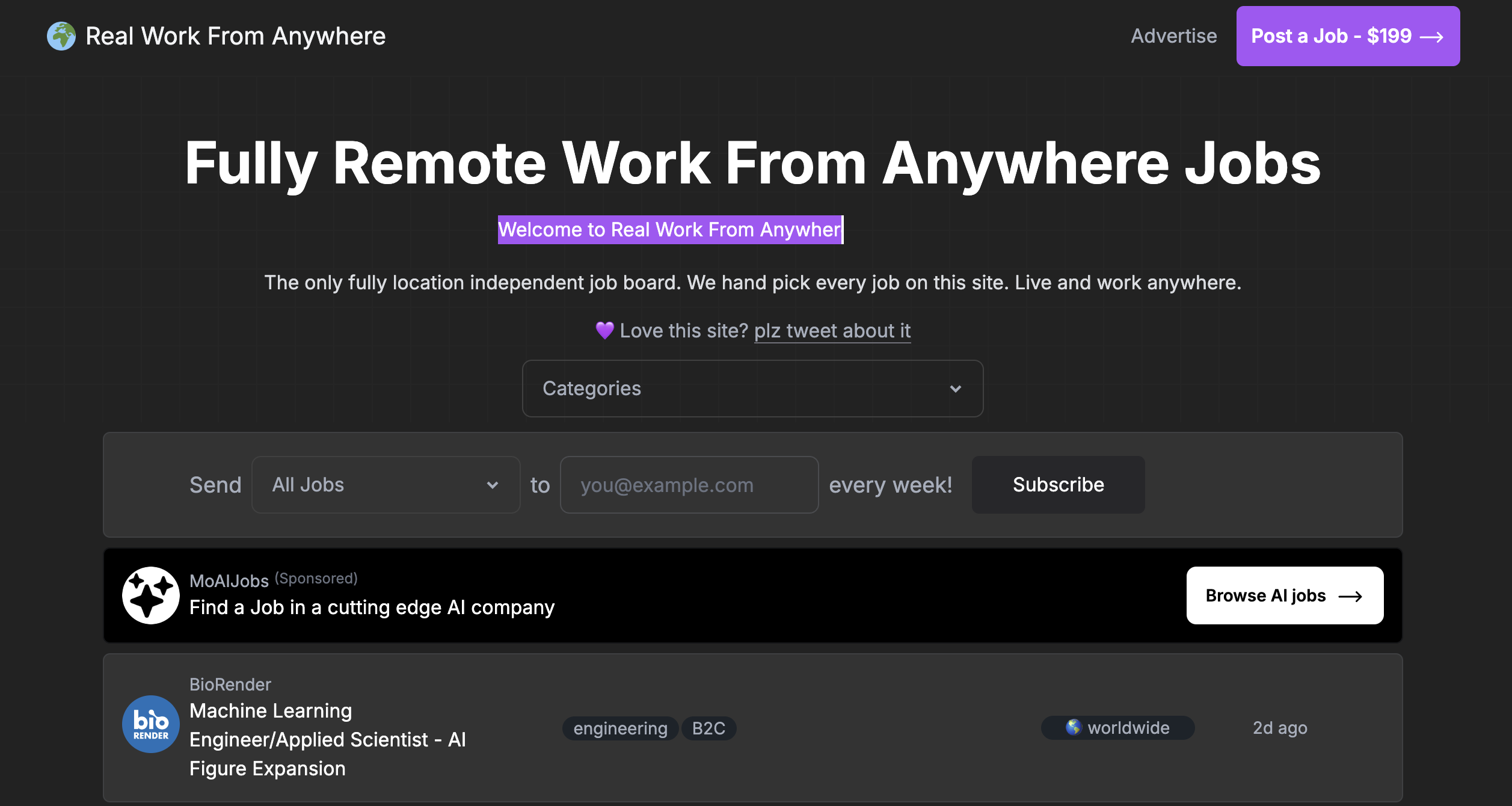This screenshot has height=806, width=1512.
Task: Click the Browse AI jobs button
Action: point(1284,595)
